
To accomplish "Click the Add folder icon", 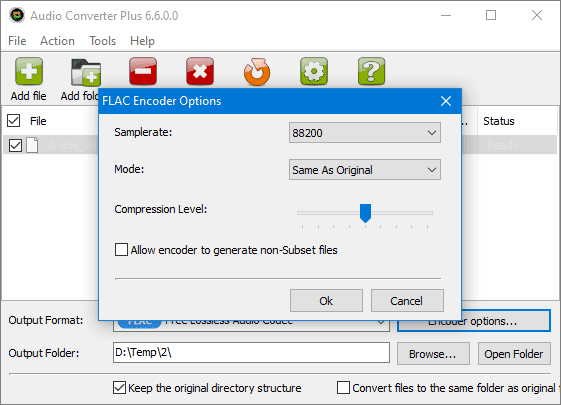I will tap(86, 73).
